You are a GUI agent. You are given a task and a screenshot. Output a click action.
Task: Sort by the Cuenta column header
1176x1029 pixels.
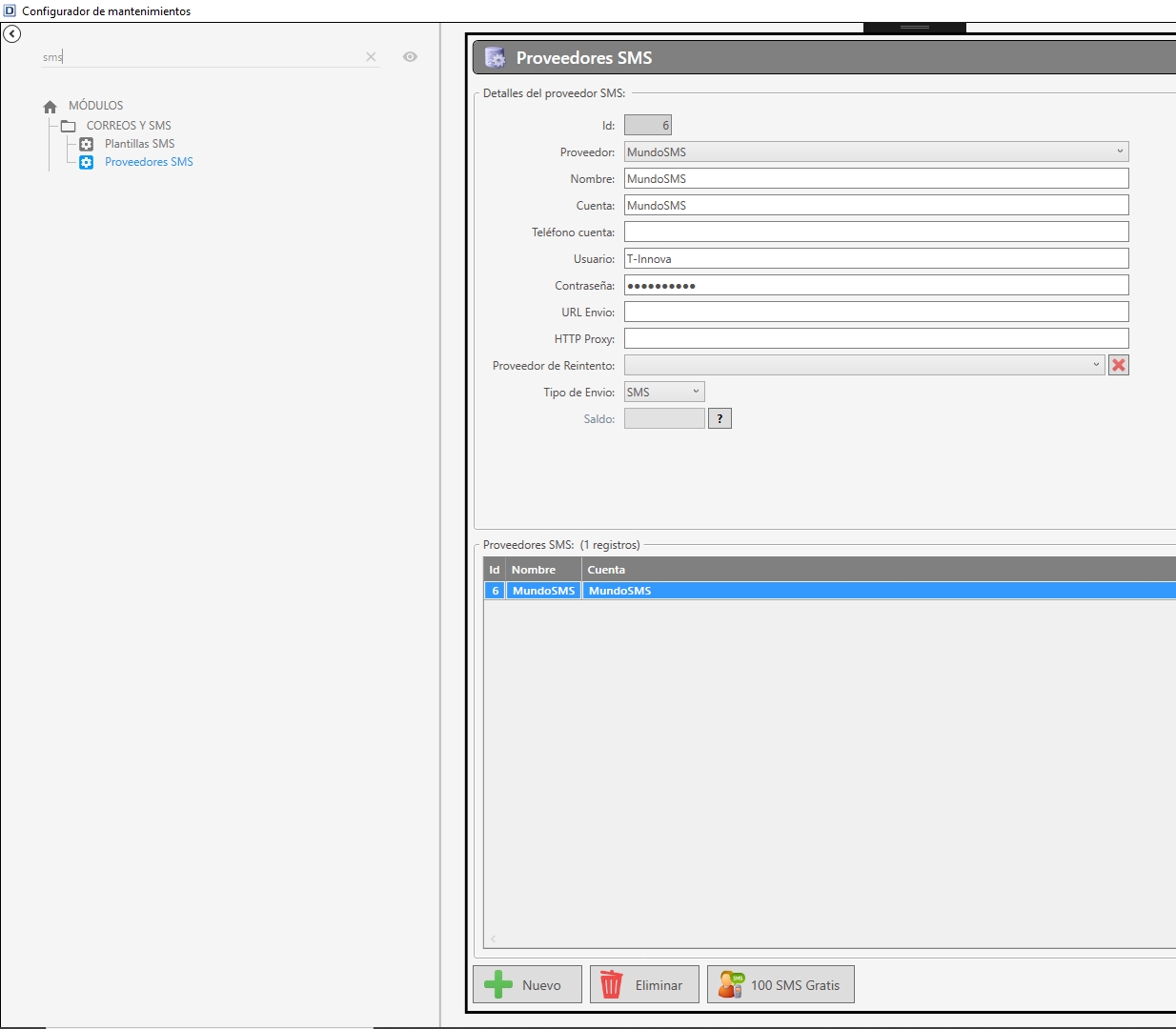[879, 570]
